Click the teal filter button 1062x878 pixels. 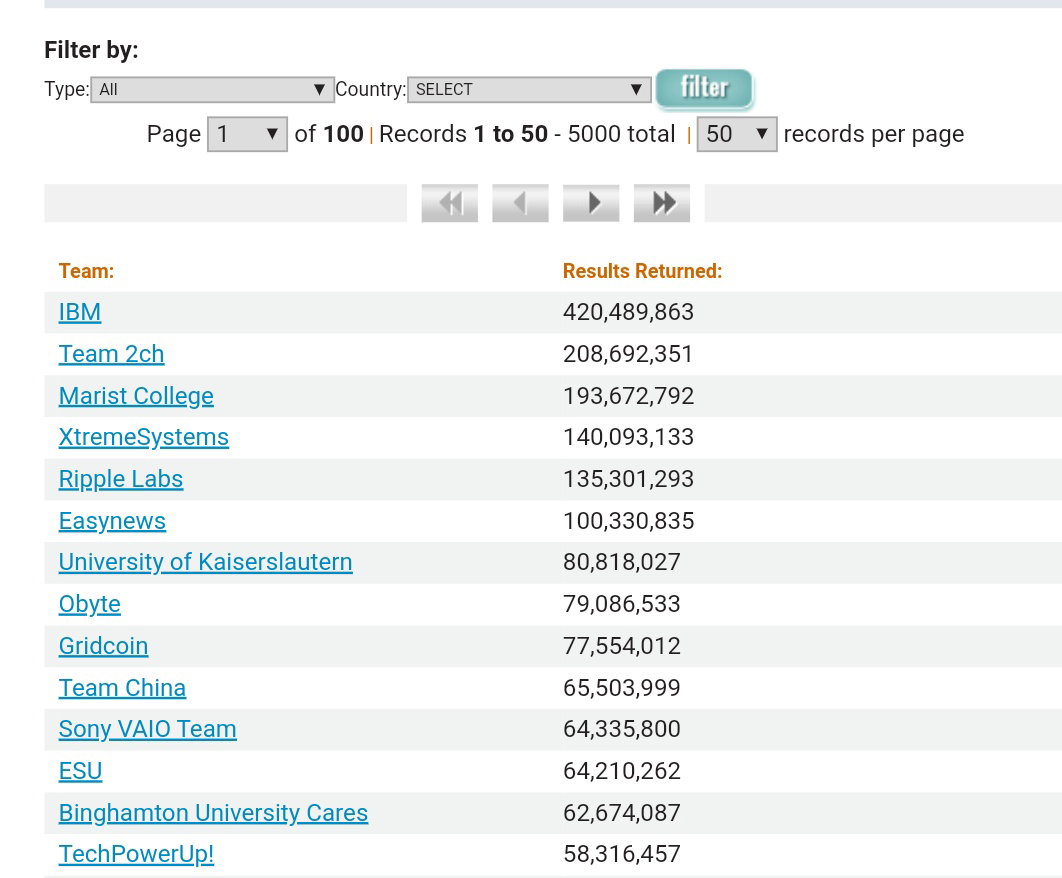click(704, 89)
